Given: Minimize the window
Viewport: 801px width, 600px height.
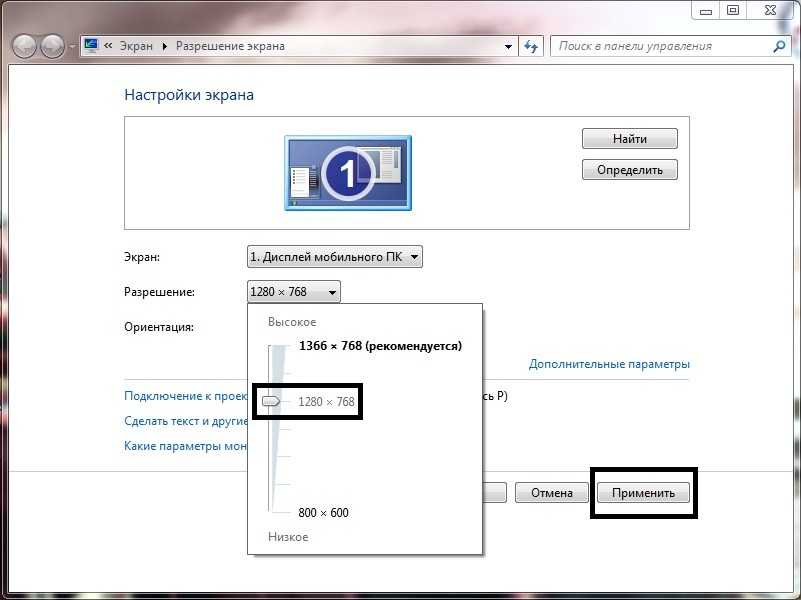Looking at the screenshot, I should click(706, 10).
